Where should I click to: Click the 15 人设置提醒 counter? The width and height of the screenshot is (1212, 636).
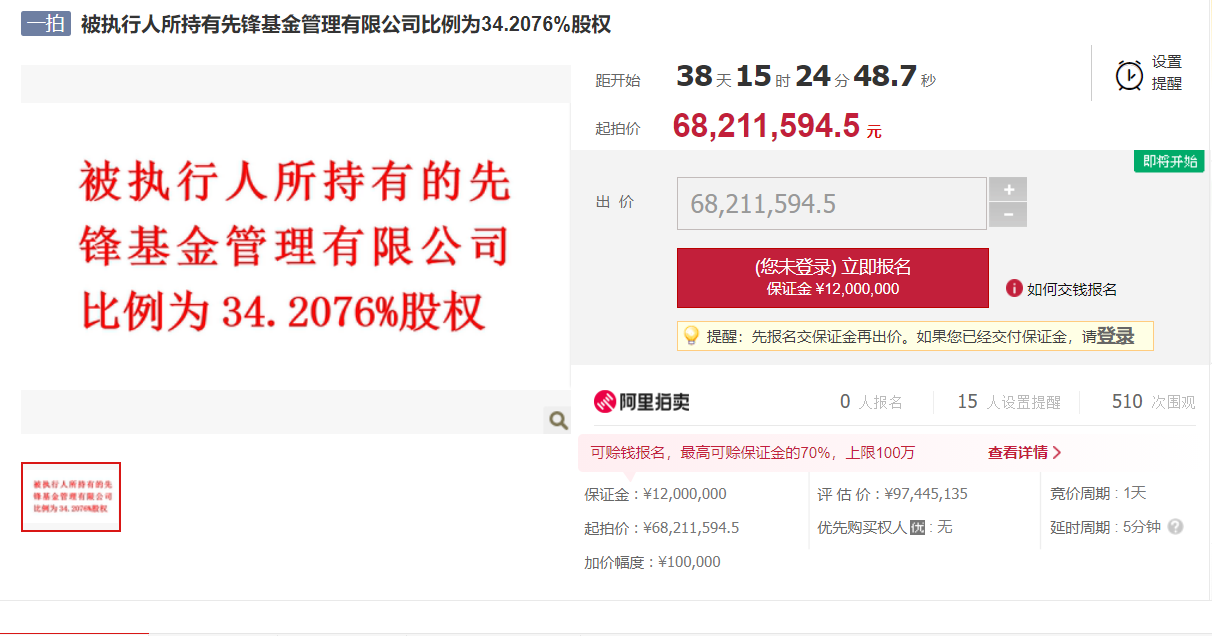click(1008, 402)
